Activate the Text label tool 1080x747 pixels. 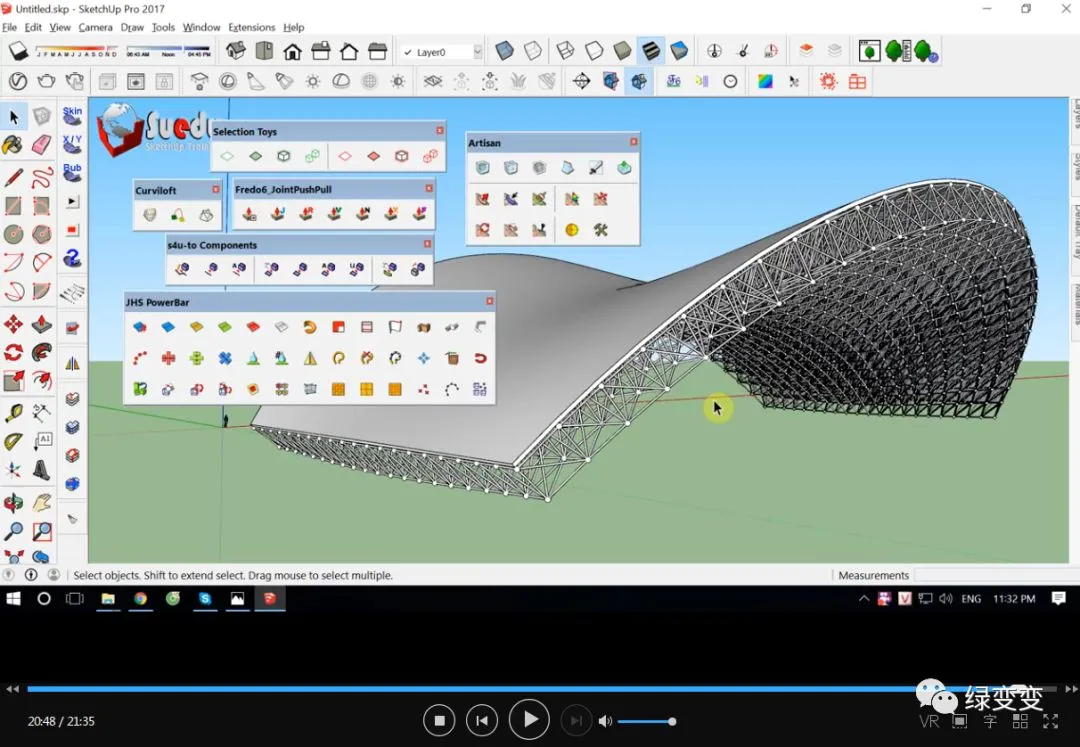click(41, 441)
